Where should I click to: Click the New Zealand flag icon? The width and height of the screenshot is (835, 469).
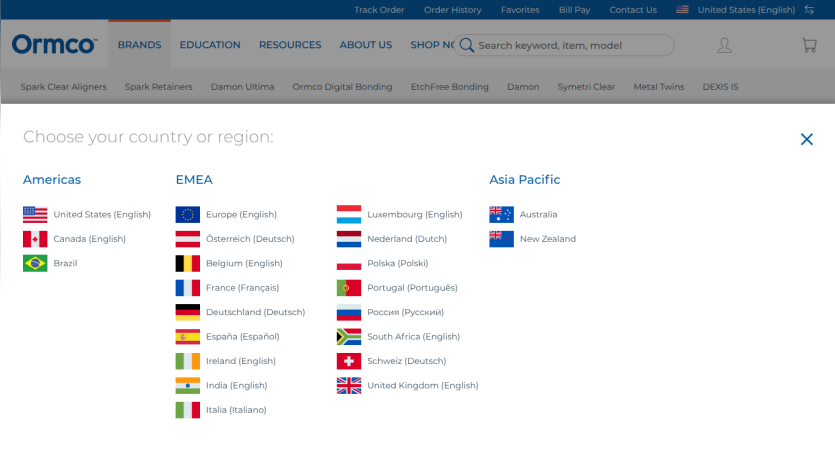(502, 239)
